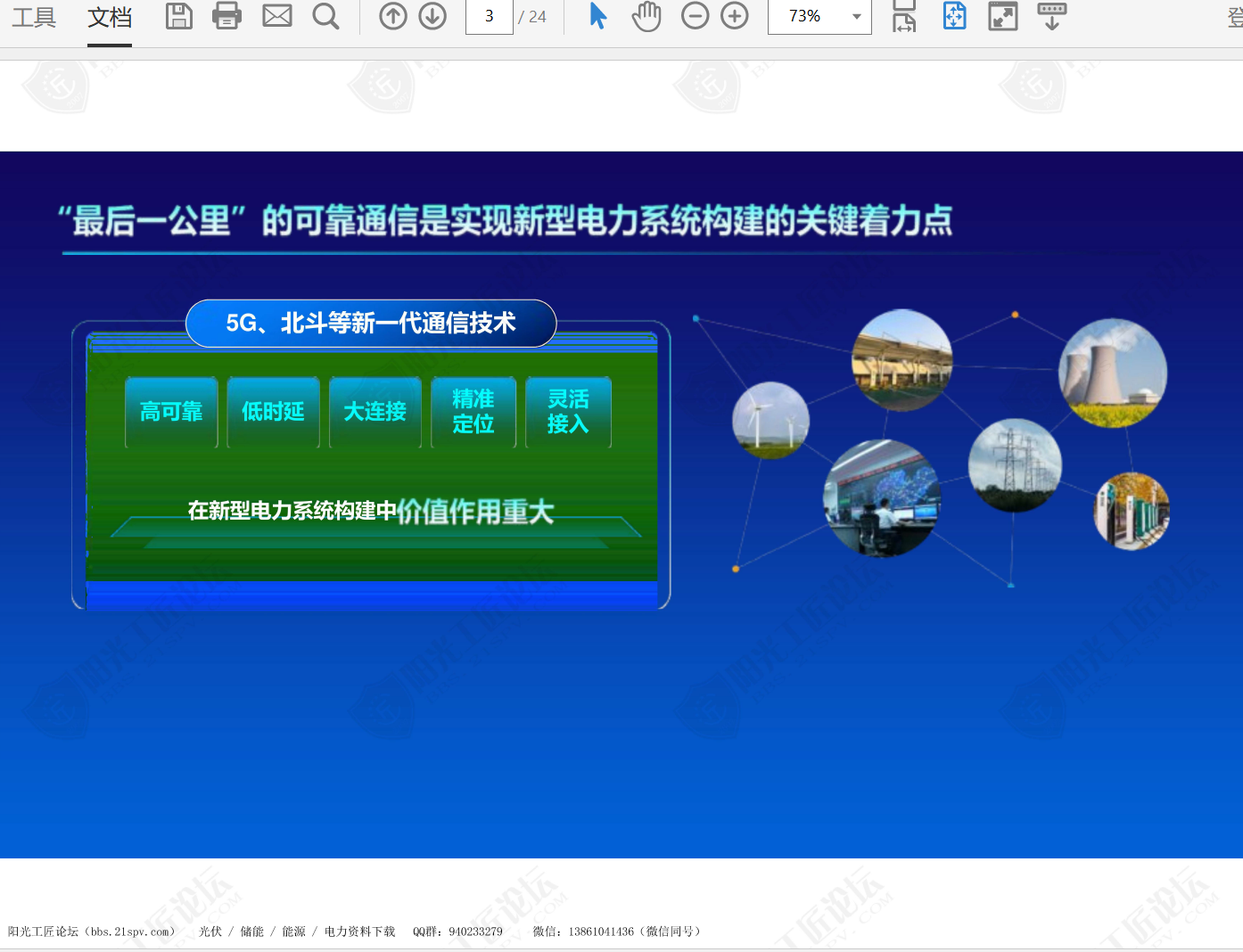Click the 价值作用重大 text
1243x952 pixels.
(x=475, y=512)
